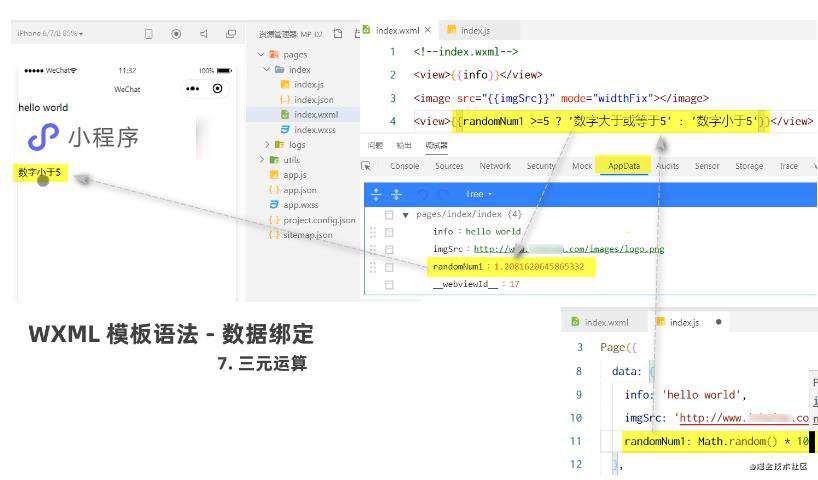Click the randomNum1 line in index.js
The height and width of the screenshot is (480, 818).
pos(716,441)
